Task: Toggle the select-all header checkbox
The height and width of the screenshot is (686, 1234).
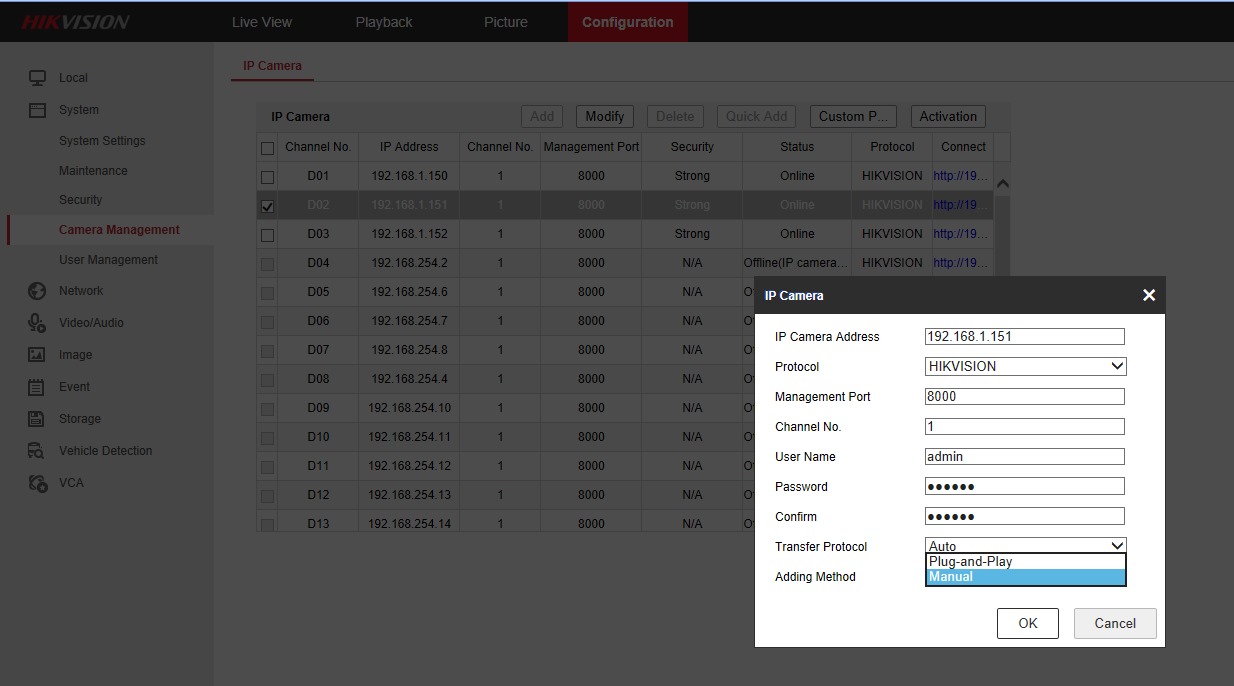Action: pos(267,148)
